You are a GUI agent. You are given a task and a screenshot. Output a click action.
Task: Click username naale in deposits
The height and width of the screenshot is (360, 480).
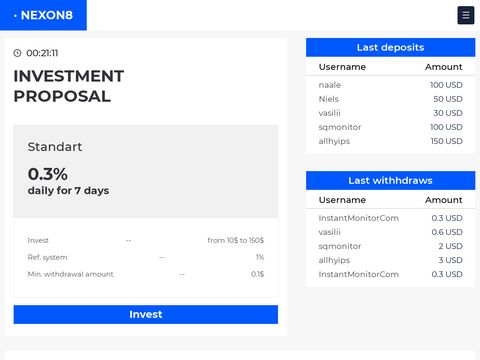click(330, 85)
